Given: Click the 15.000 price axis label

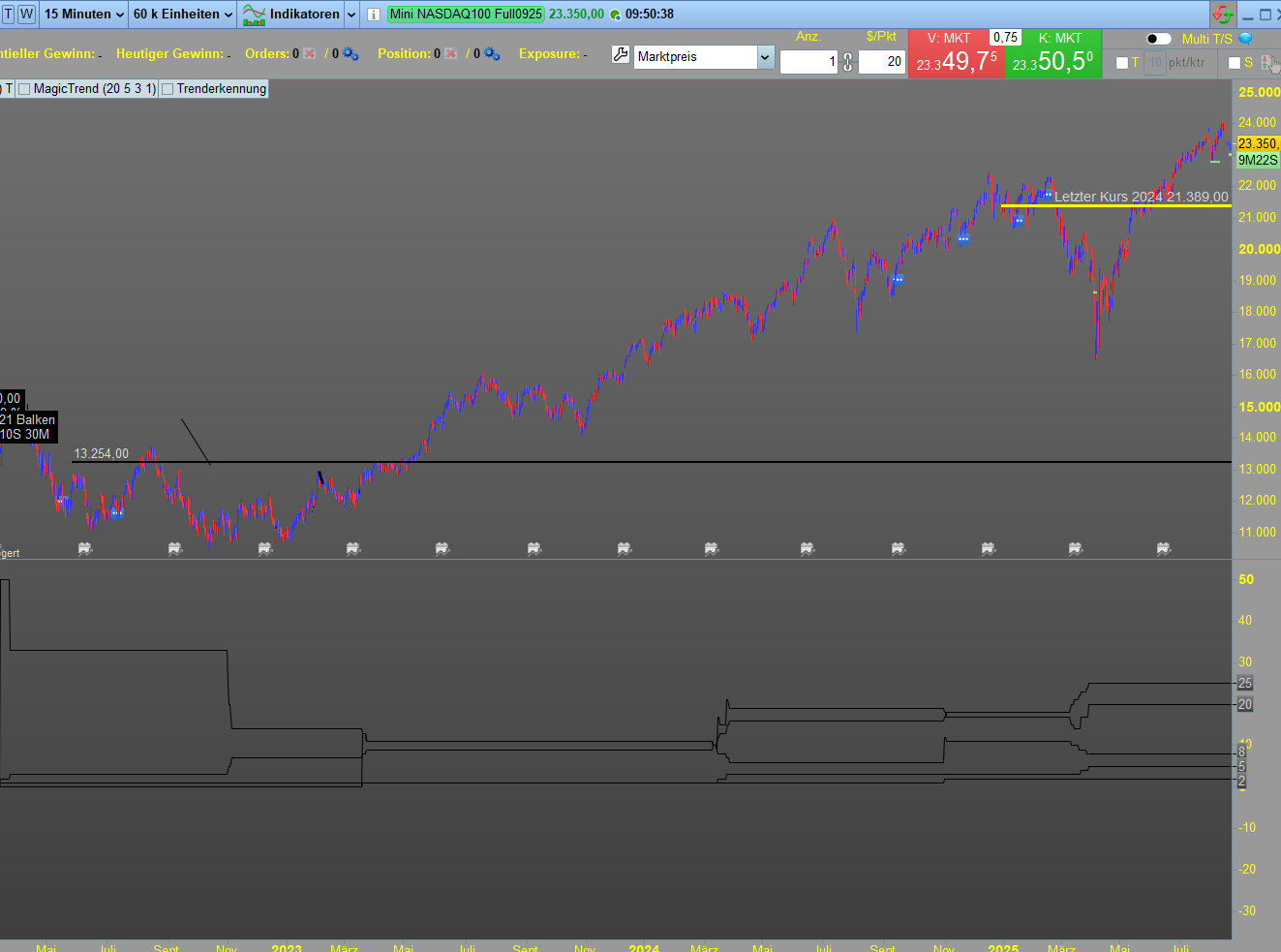Looking at the screenshot, I should tap(1259, 407).
